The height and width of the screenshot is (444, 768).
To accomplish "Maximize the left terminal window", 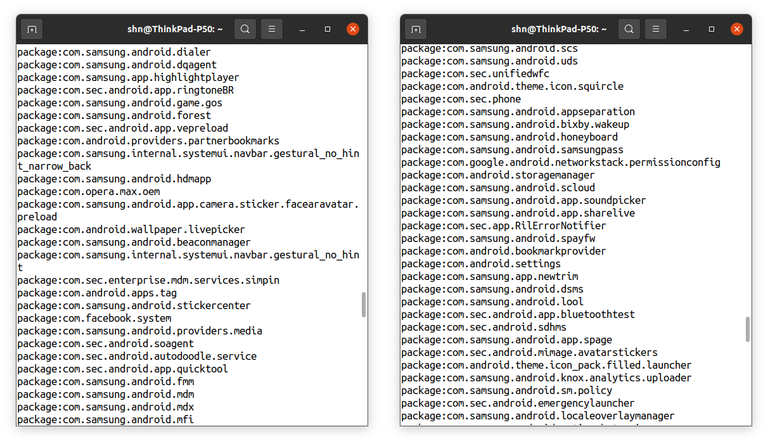I will click(327, 29).
